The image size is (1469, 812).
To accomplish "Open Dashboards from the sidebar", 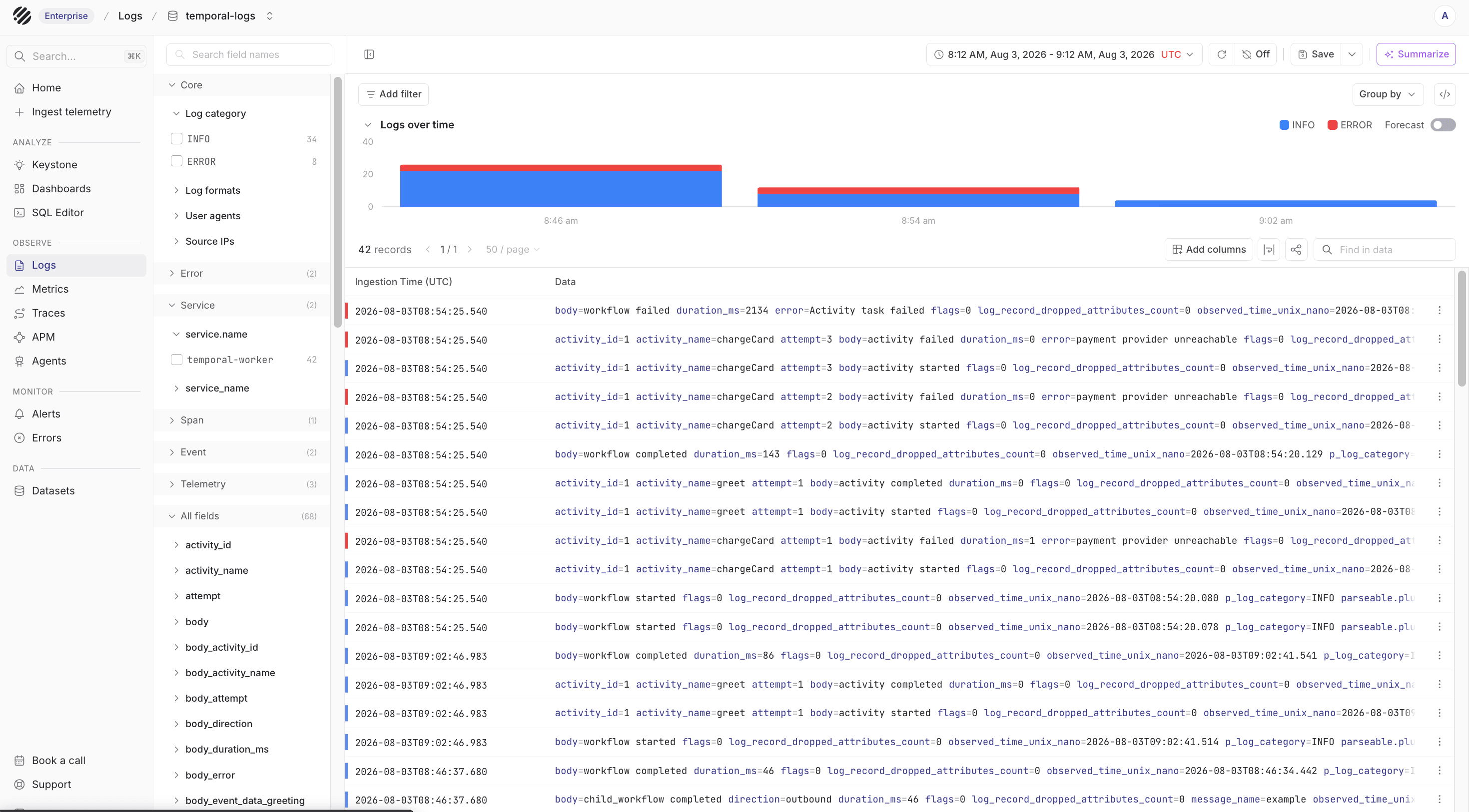I will (76, 189).
